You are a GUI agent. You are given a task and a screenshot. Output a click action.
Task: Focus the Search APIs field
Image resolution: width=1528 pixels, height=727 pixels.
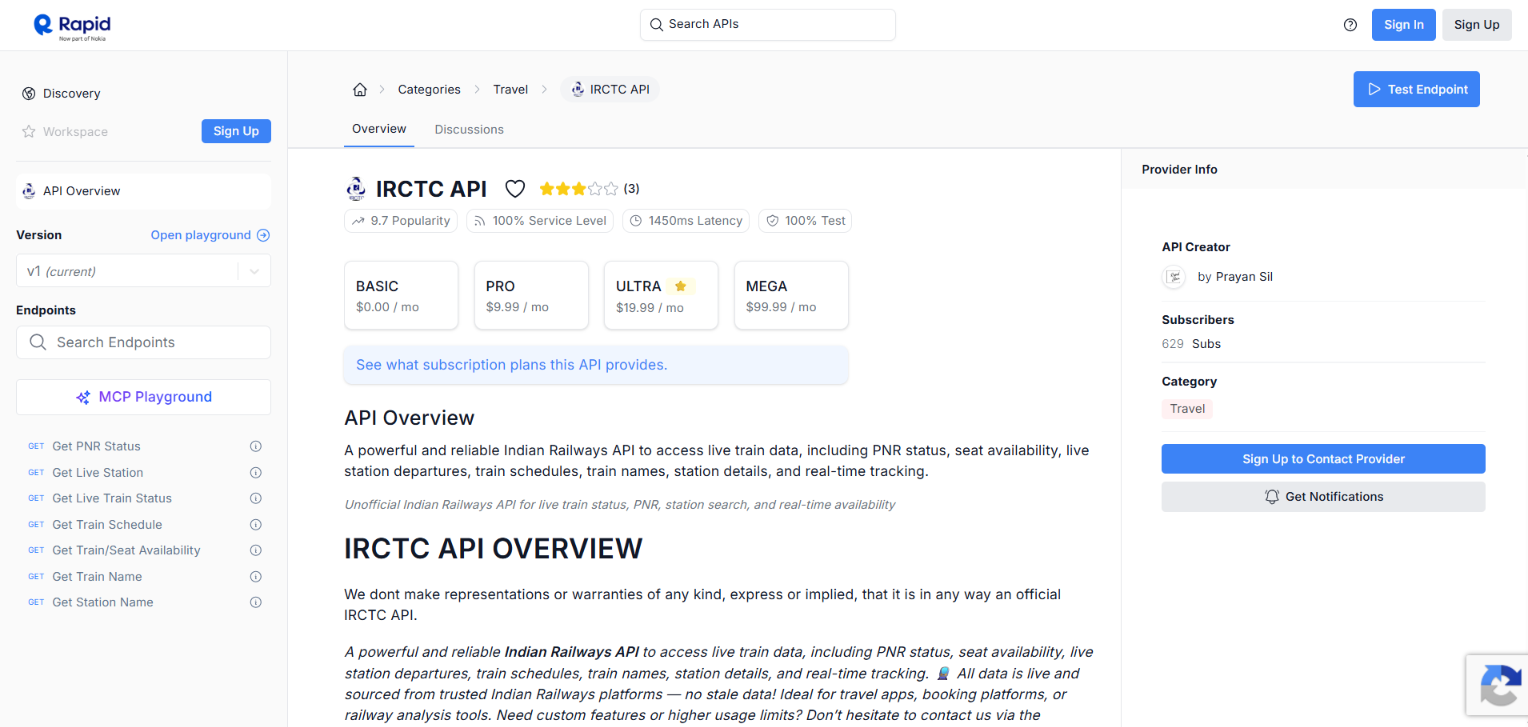768,25
